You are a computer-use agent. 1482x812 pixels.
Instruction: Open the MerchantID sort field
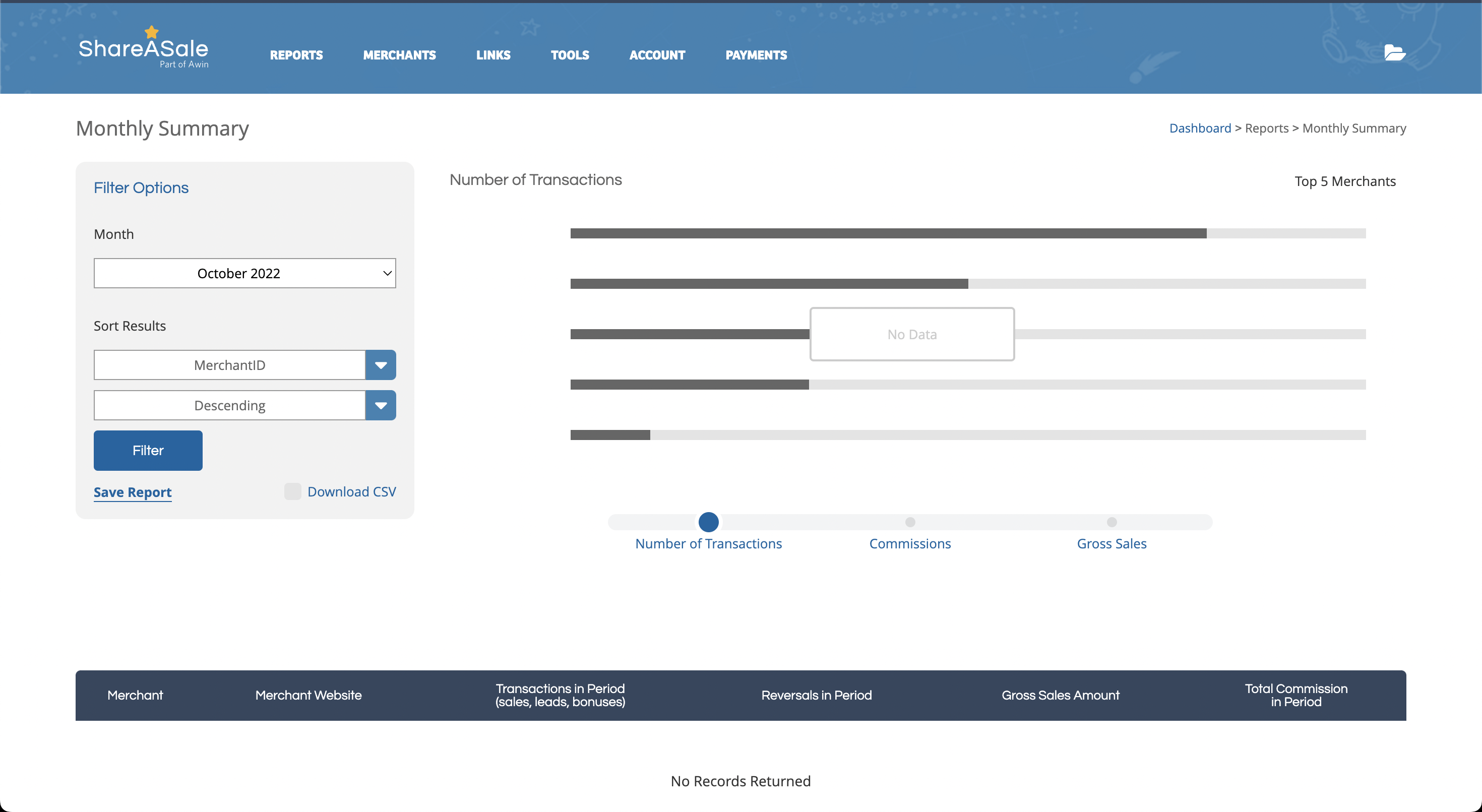(x=229, y=365)
